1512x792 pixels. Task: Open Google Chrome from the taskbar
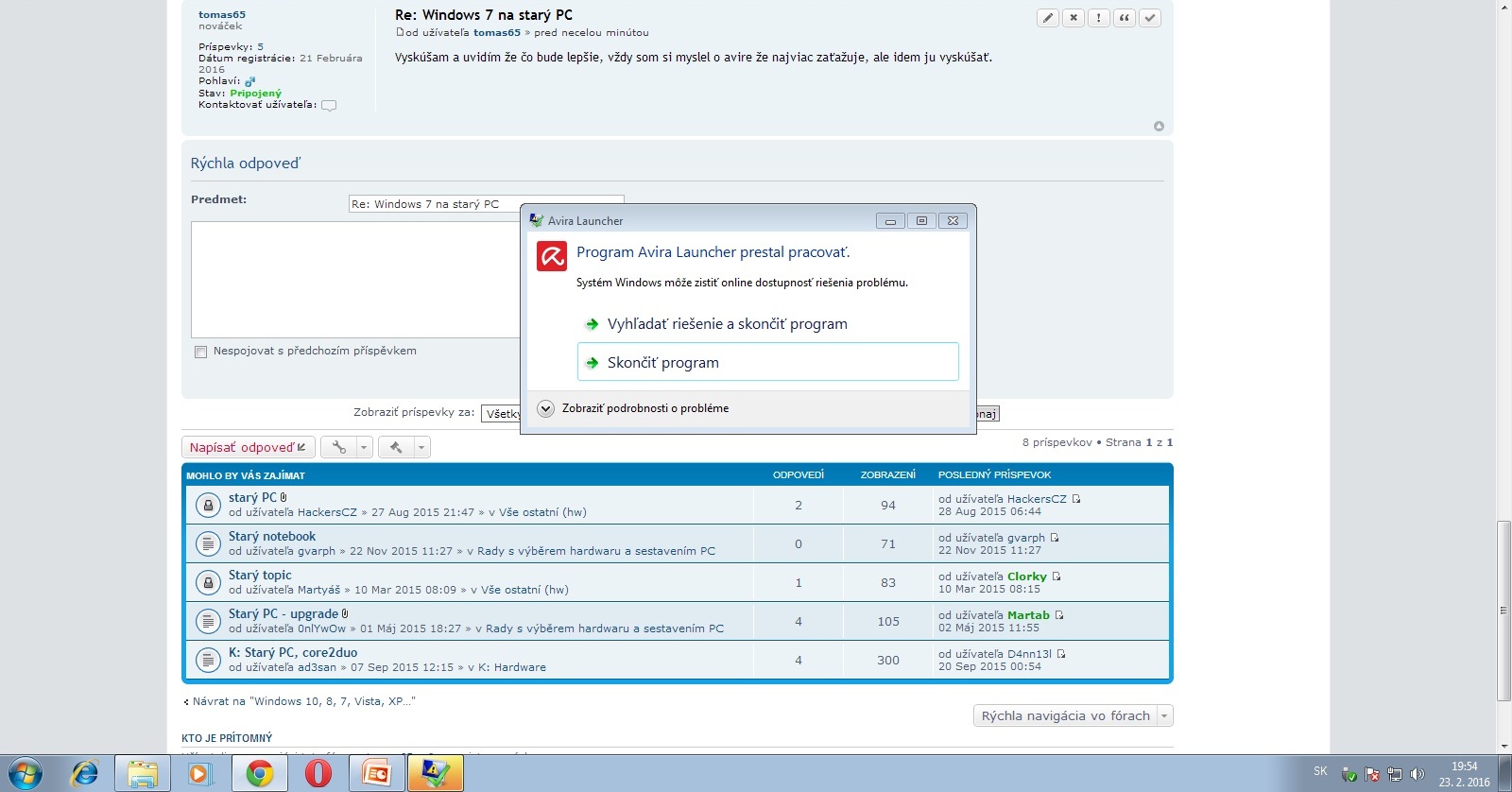click(x=260, y=774)
